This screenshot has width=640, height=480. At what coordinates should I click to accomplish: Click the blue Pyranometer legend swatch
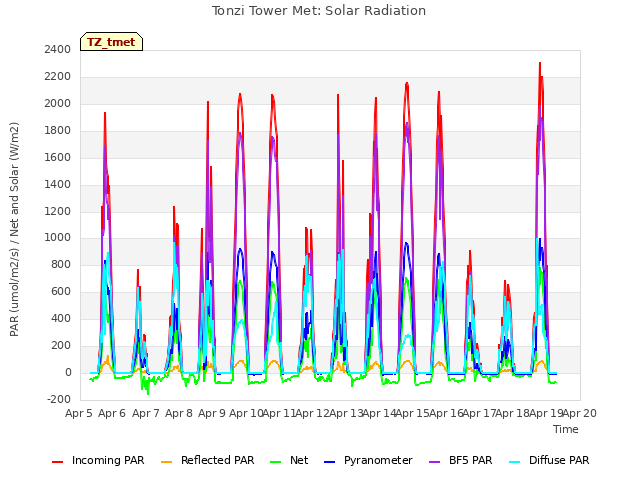point(329,462)
